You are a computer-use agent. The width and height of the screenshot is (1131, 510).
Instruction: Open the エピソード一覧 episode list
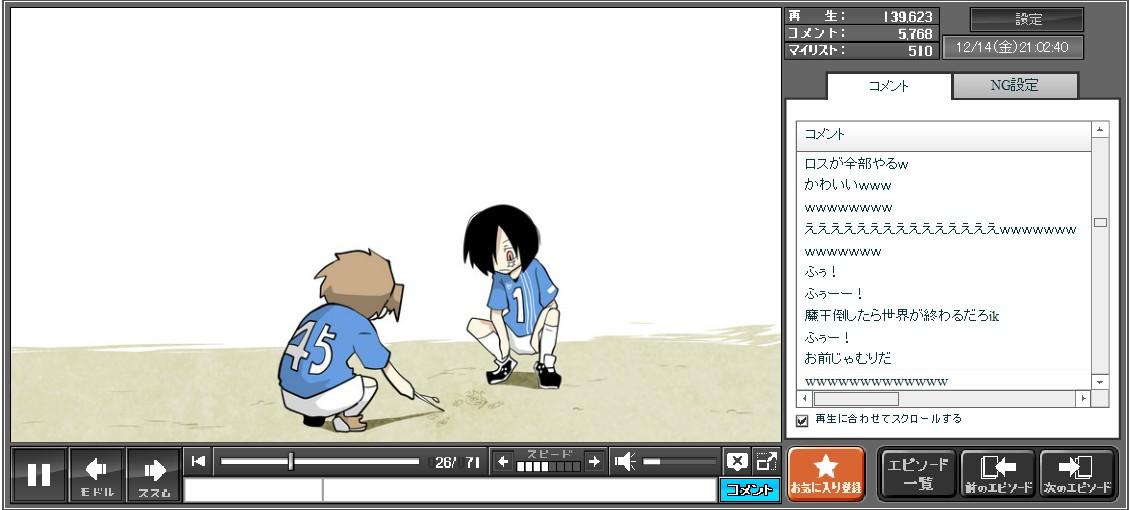pyautogui.click(x=917, y=474)
